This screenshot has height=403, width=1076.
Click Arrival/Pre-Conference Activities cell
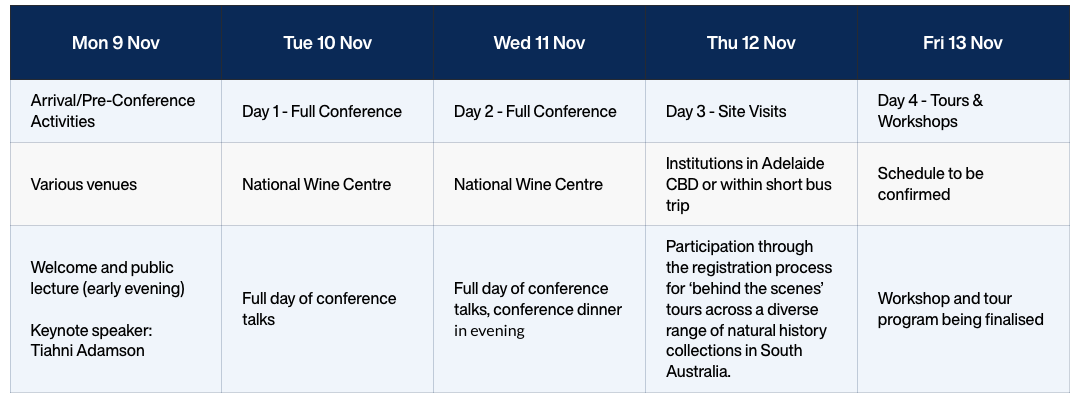coord(116,111)
